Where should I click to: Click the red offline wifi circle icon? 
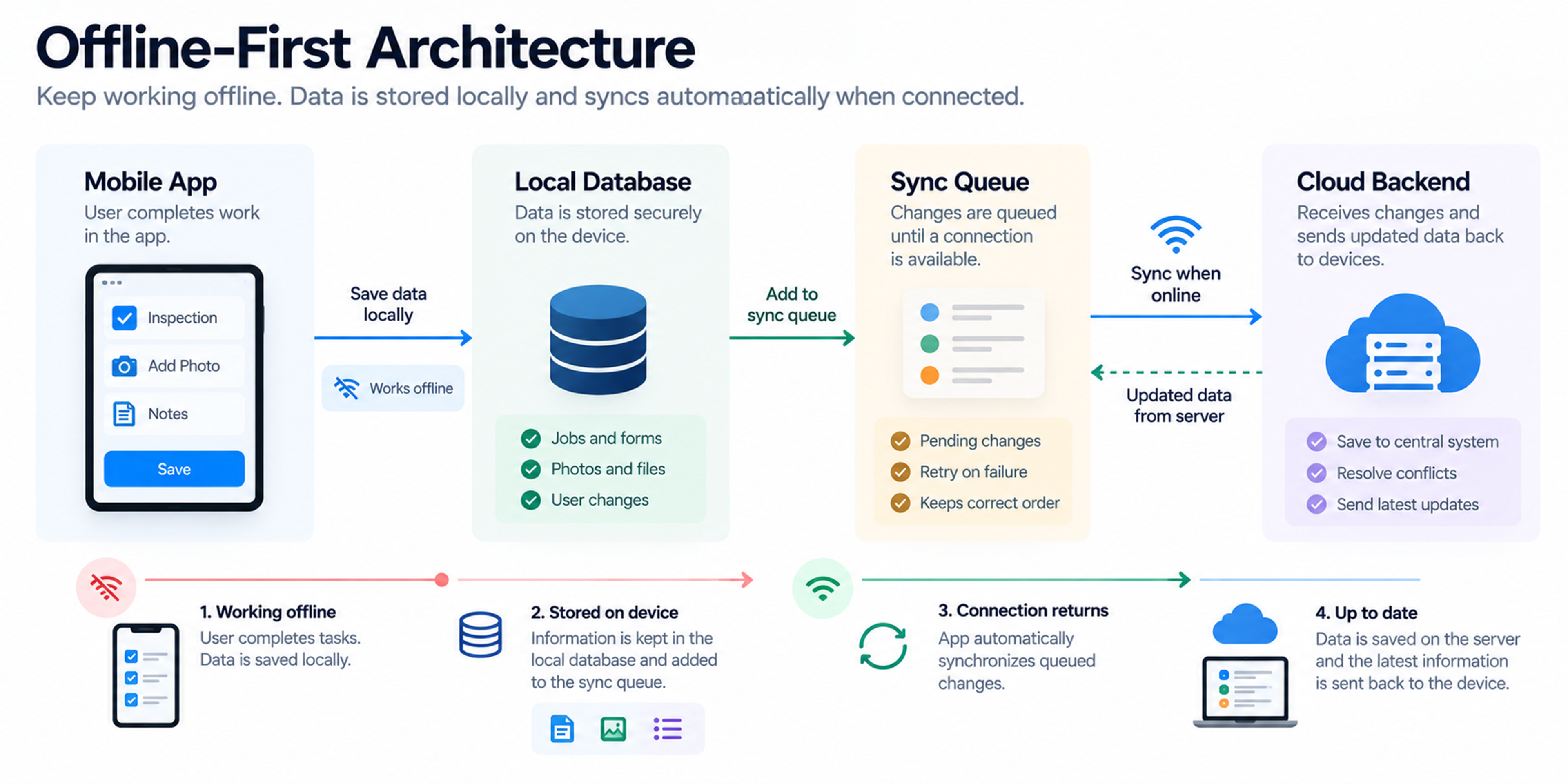[106, 588]
